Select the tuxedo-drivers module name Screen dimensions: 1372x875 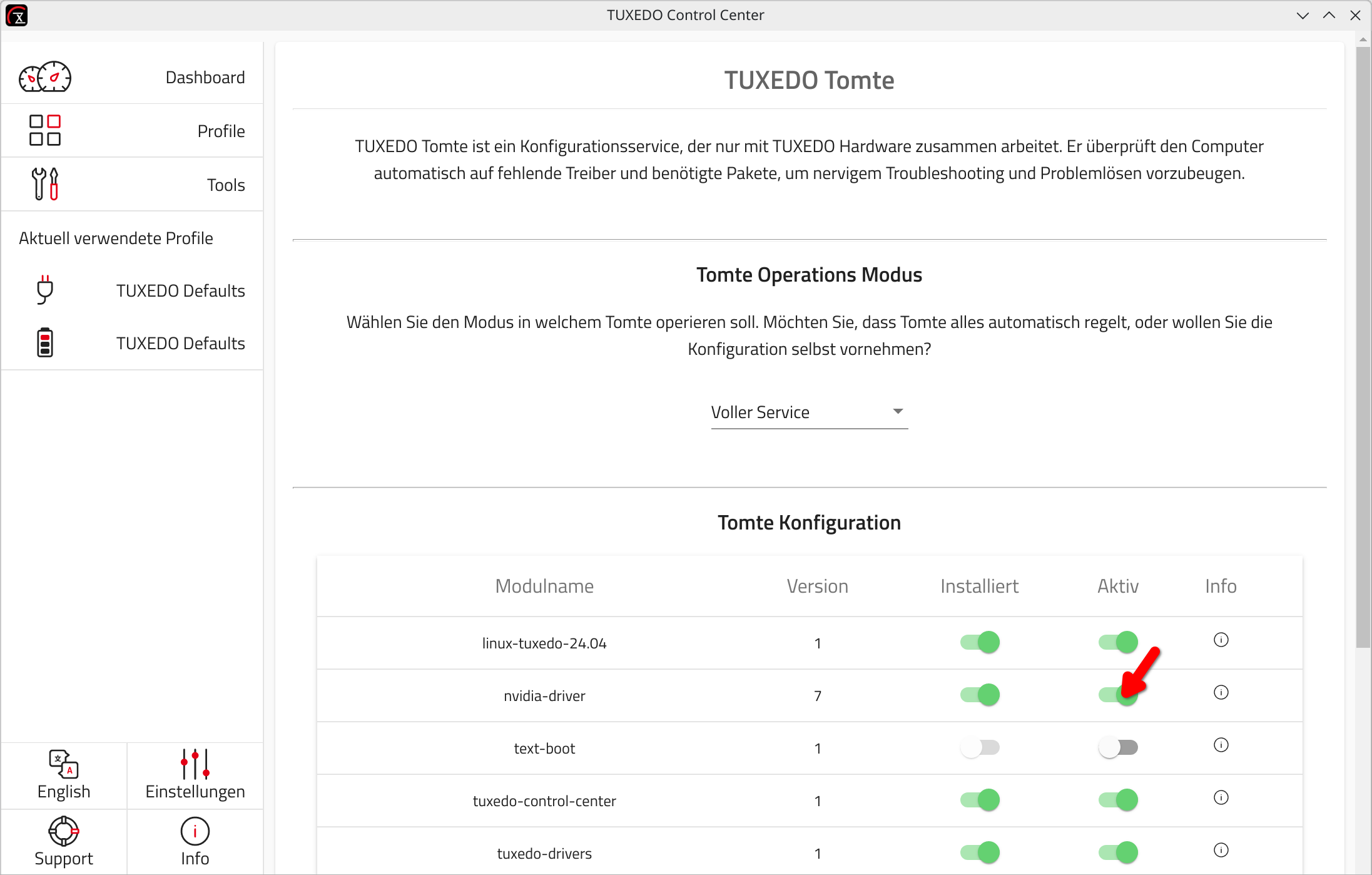tap(544, 854)
